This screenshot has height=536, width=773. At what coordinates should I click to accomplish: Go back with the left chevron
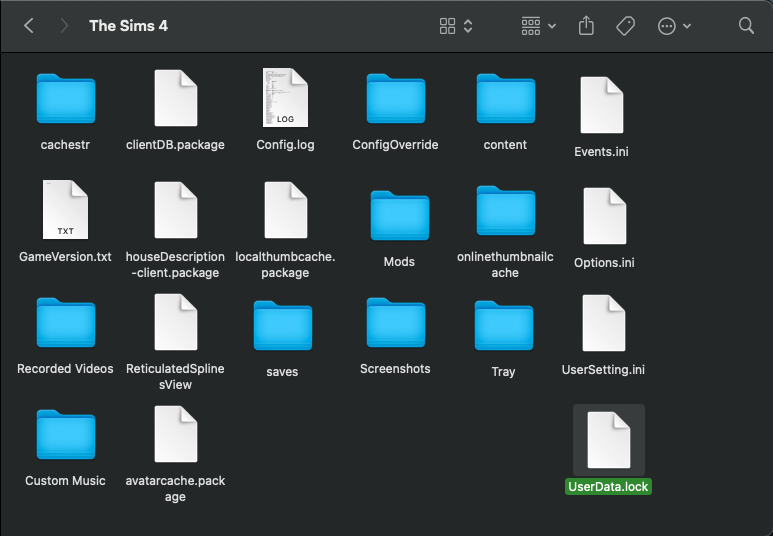point(29,26)
